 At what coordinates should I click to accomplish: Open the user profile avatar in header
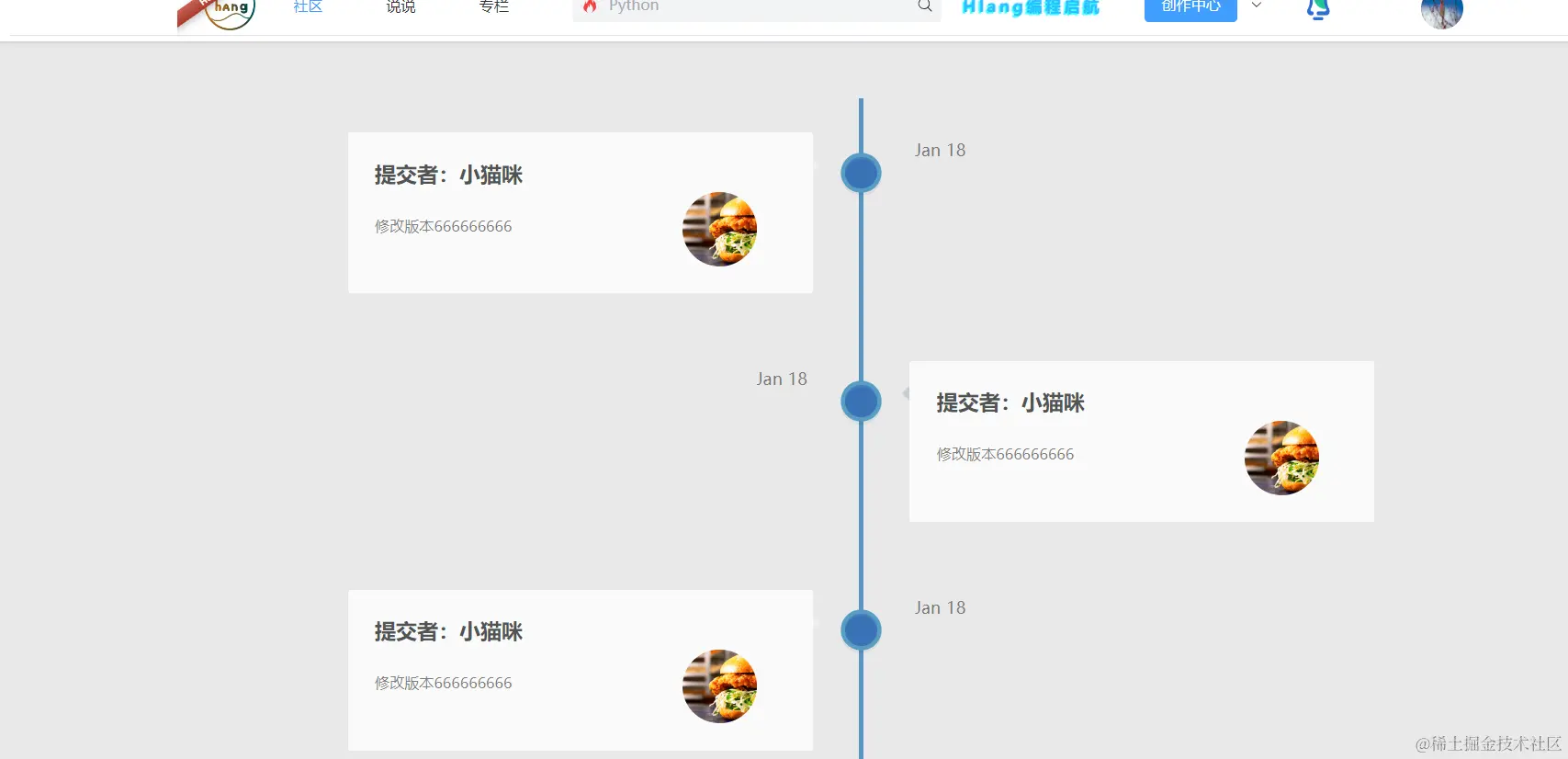click(x=1442, y=11)
